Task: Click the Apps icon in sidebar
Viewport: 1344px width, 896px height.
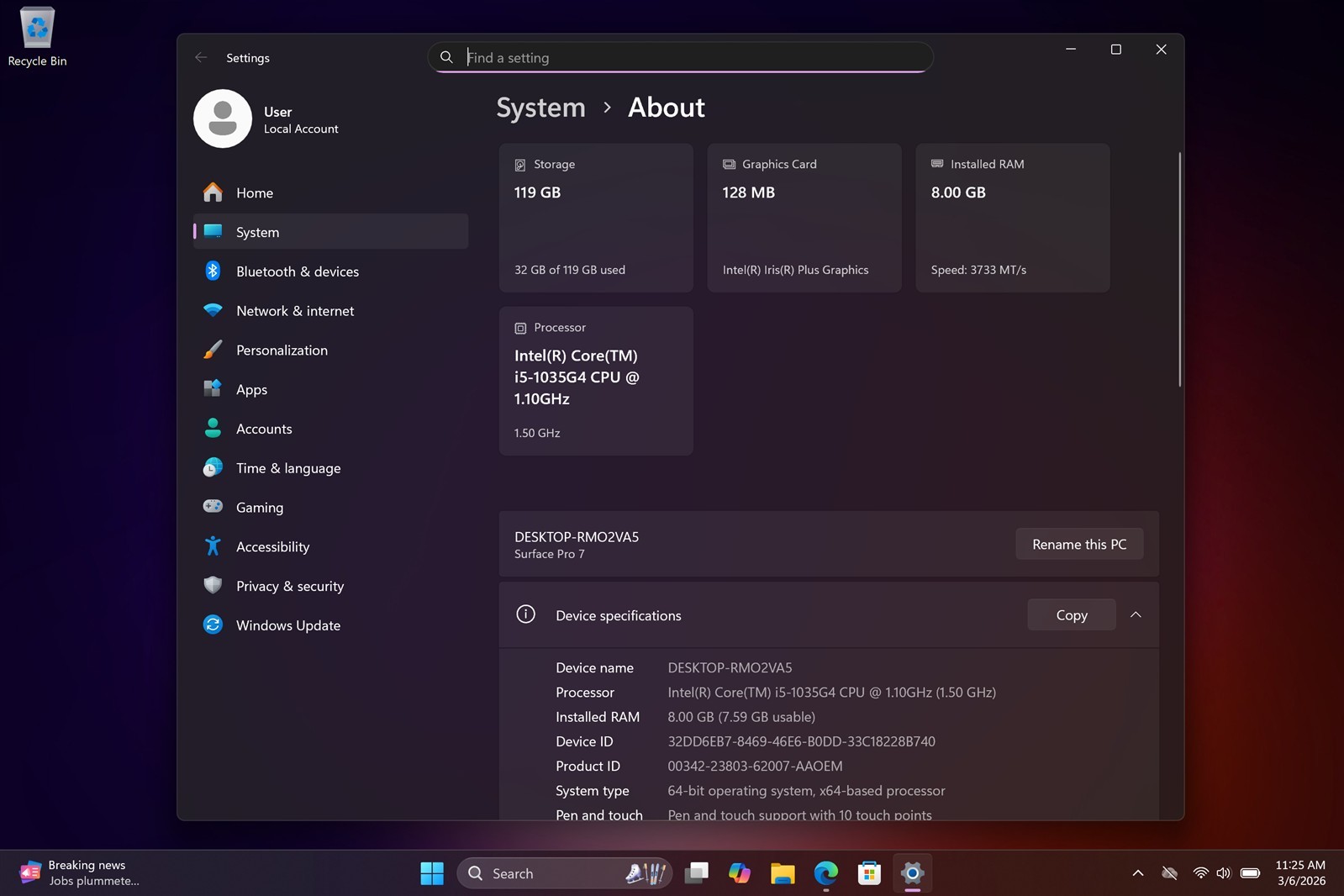Action: click(213, 388)
